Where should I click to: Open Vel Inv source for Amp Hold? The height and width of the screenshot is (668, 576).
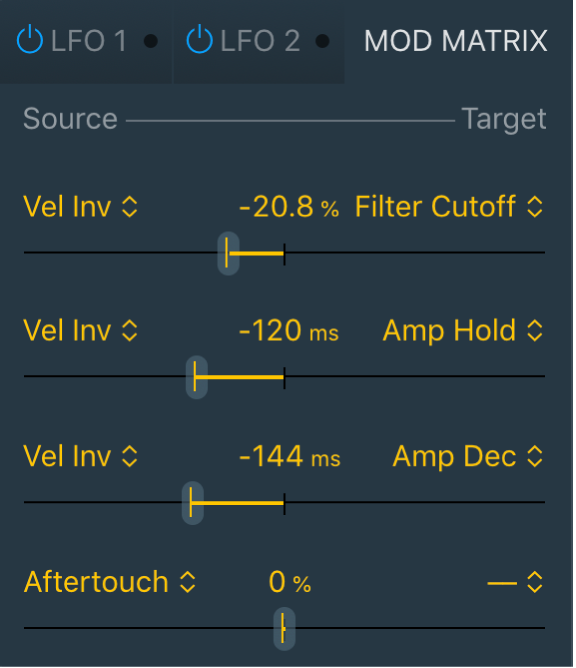coord(81,331)
